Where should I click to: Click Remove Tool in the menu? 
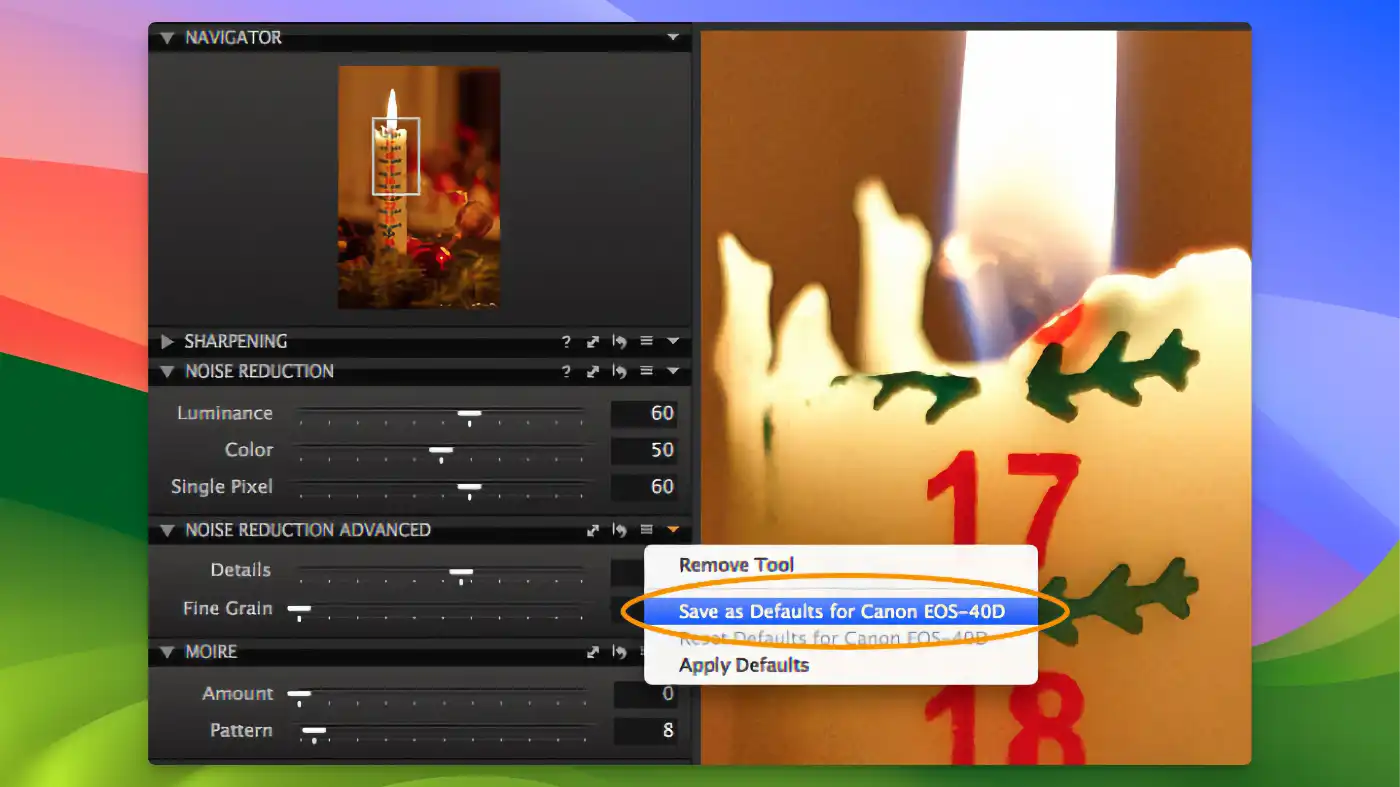coord(736,564)
